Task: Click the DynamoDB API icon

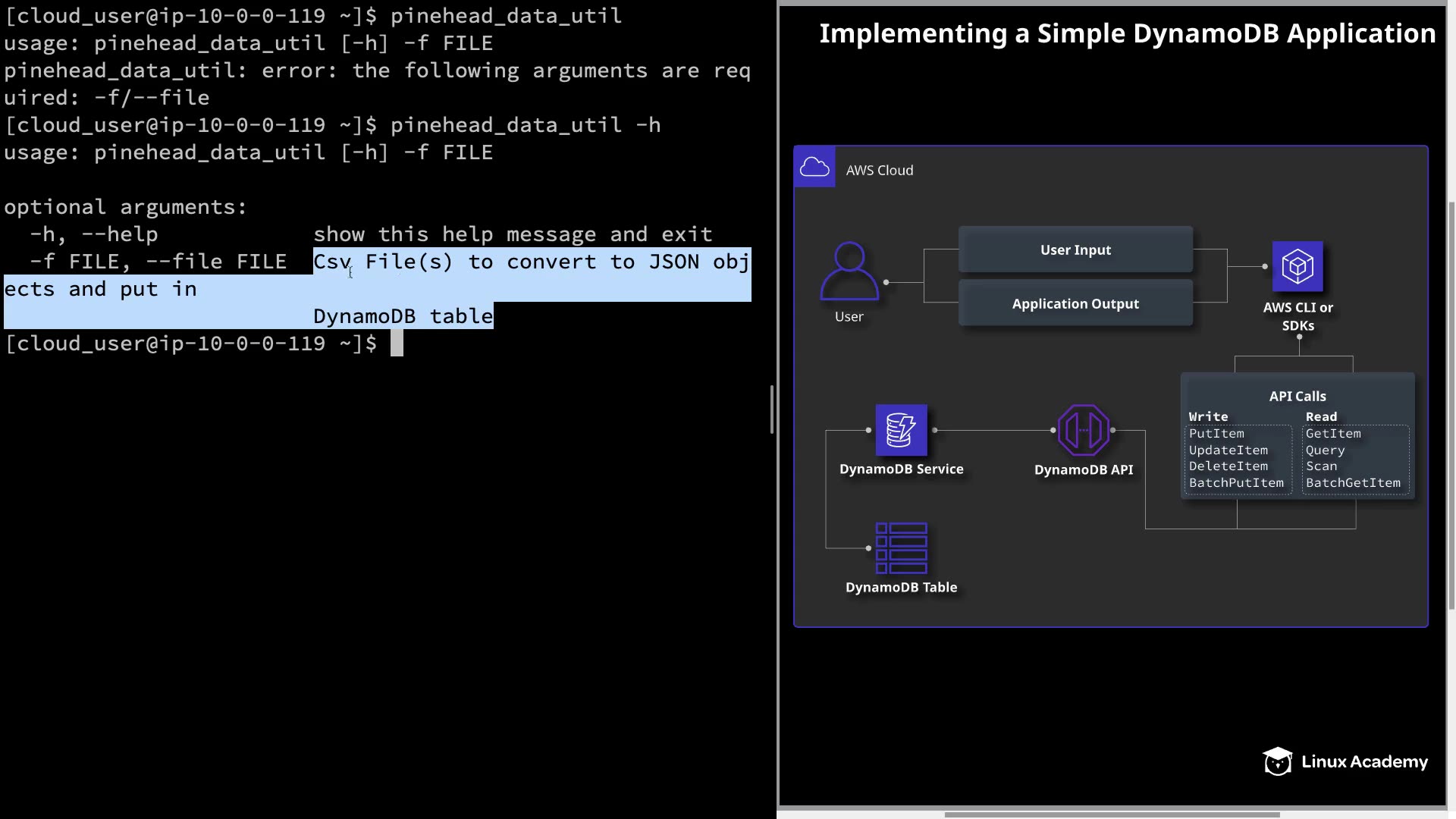Action: (x=1083, y=430)
